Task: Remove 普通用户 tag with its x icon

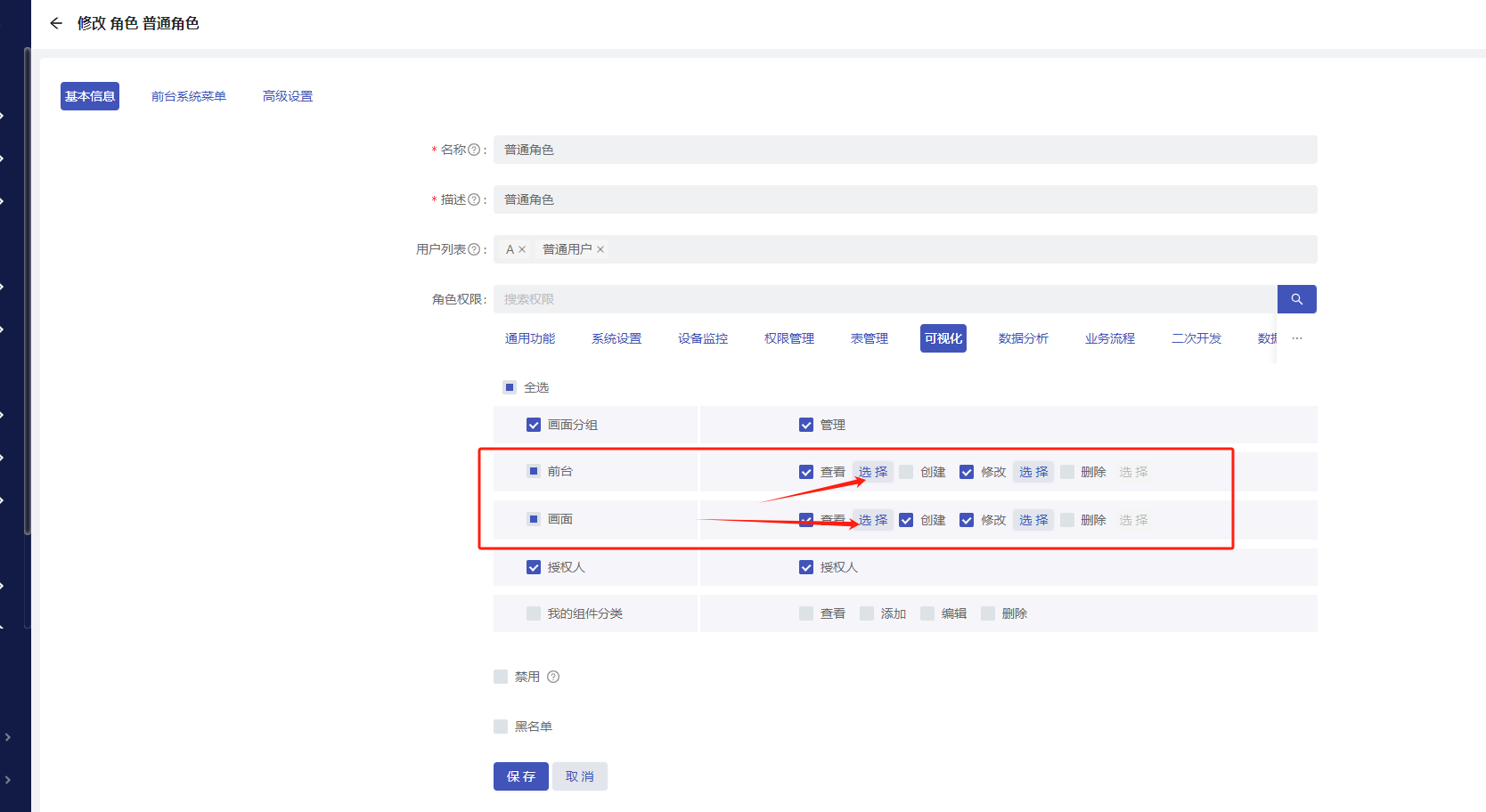Action: pos(600,249)
